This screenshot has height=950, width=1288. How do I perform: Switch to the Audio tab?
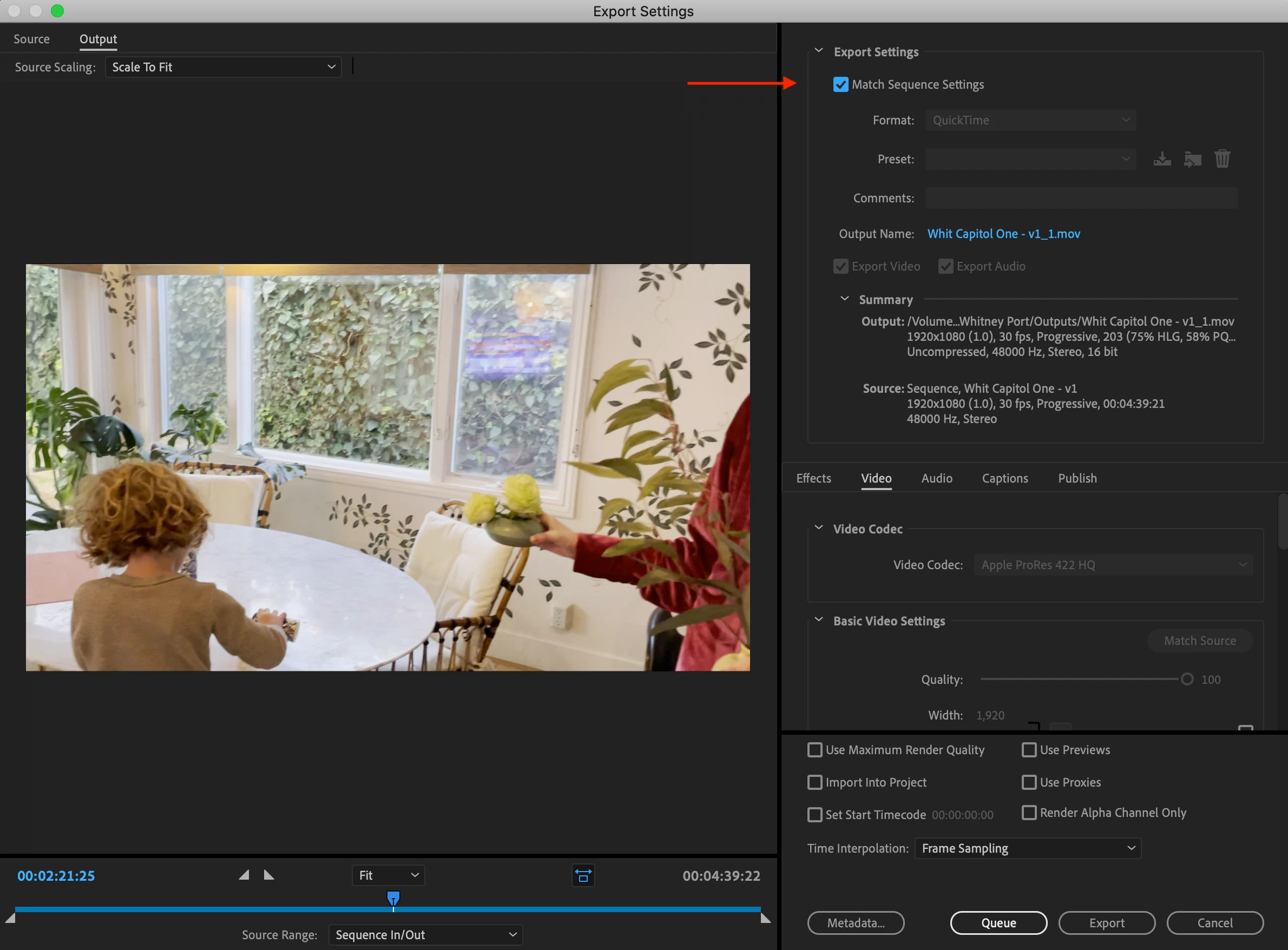point(937,478)
